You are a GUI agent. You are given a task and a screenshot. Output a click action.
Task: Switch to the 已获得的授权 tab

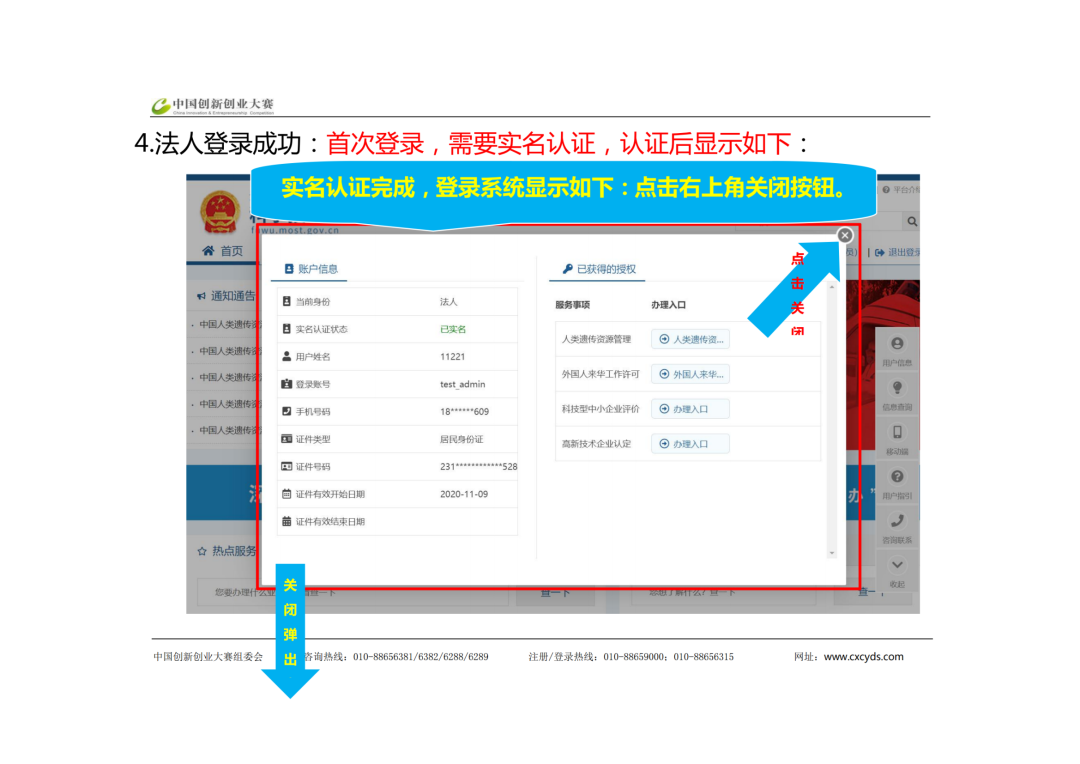point(598,269)
